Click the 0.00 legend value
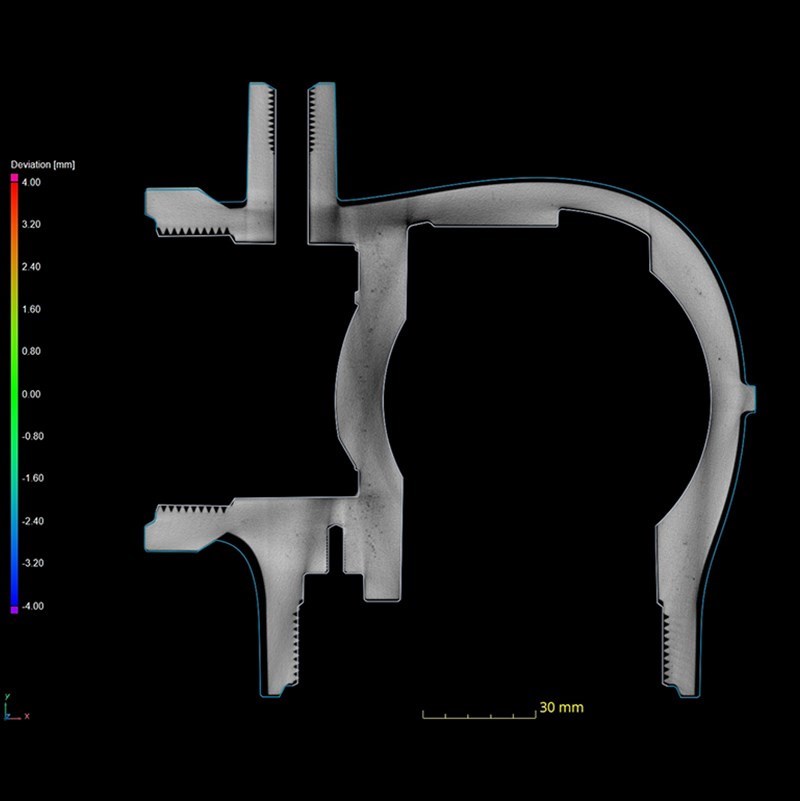Viewport: 800px width, 801px height. point(31,394)
